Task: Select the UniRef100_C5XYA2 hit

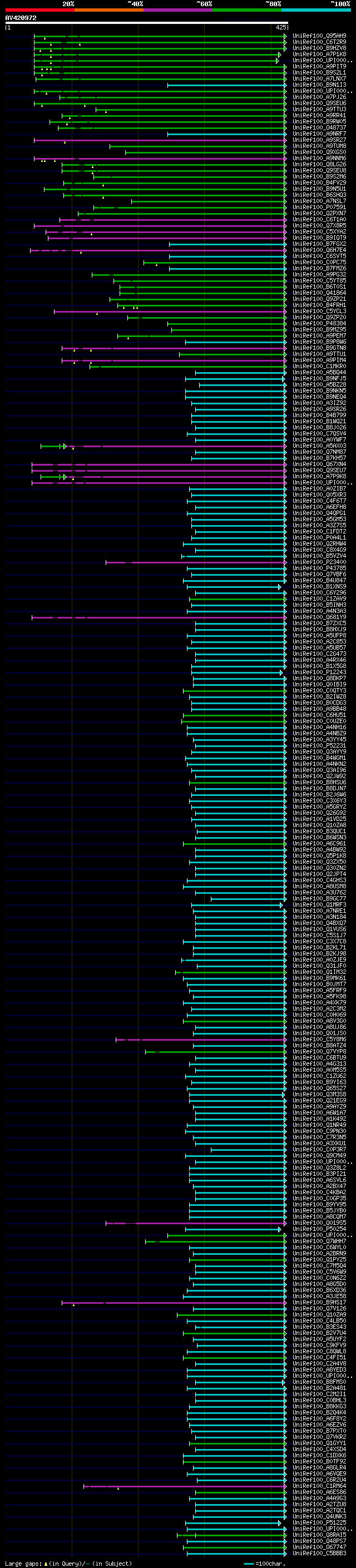Action: 319,232
